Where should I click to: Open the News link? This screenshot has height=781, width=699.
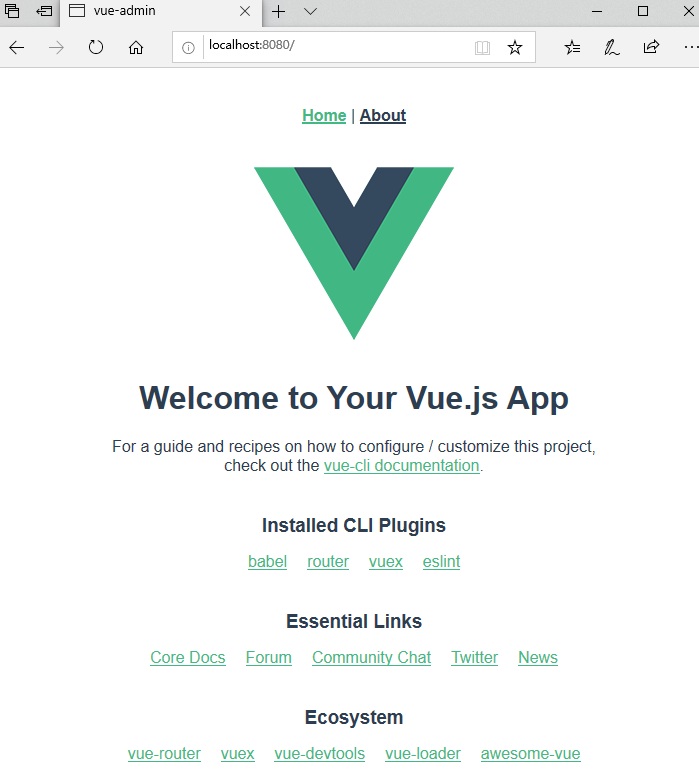coord(538,657)
